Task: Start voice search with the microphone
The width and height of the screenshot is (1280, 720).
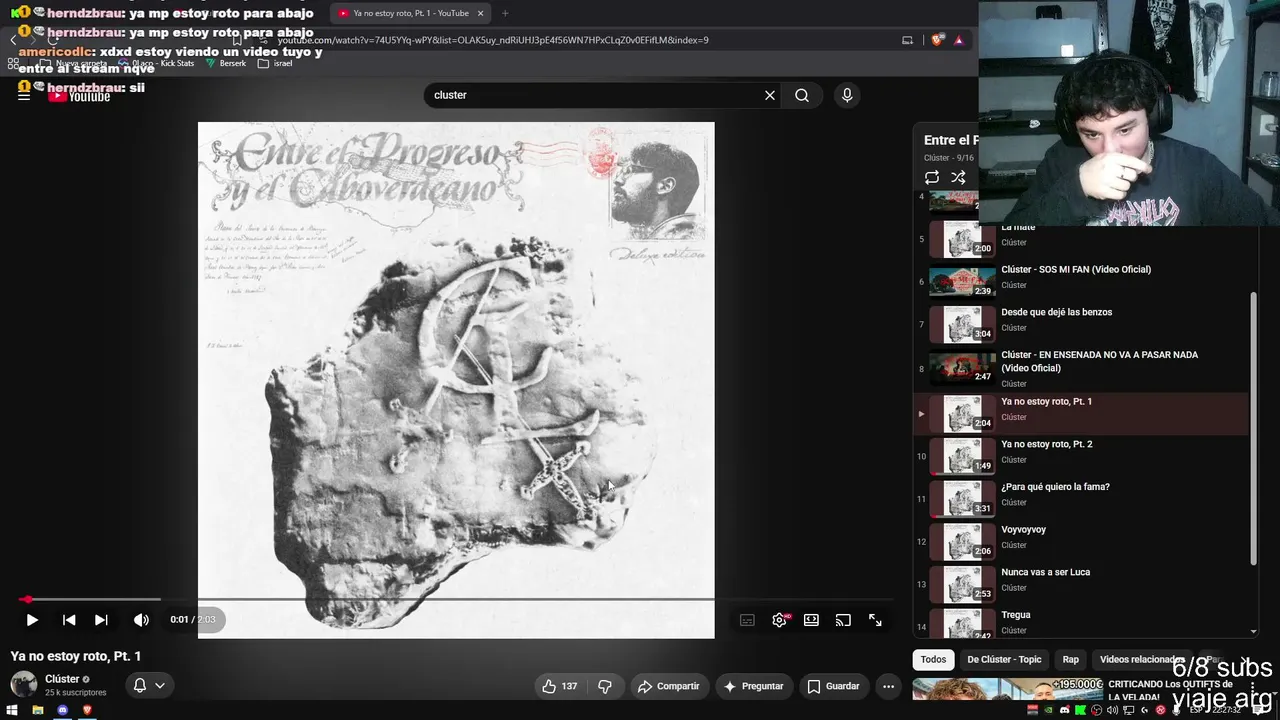Action: tap(847, 95)
